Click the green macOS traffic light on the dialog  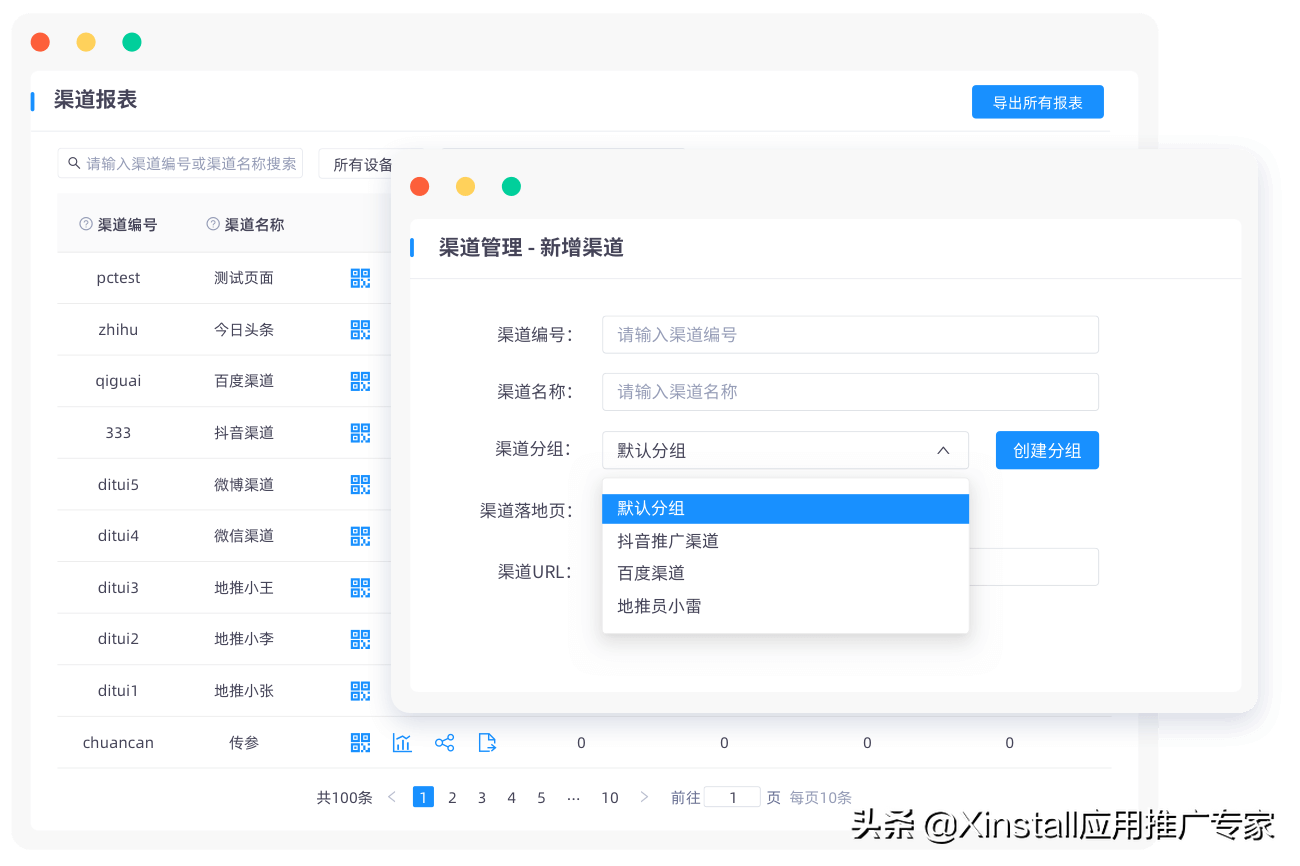(x=511, y=186)
